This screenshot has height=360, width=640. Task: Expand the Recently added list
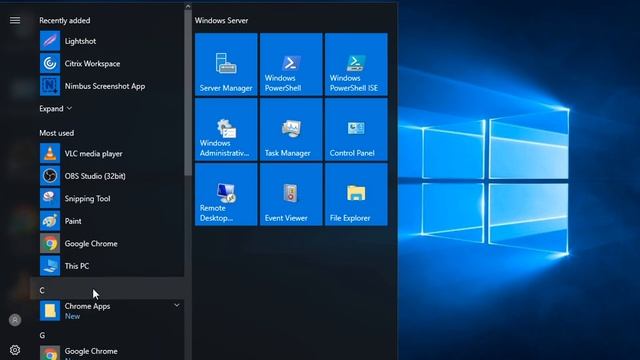point(56,109)
